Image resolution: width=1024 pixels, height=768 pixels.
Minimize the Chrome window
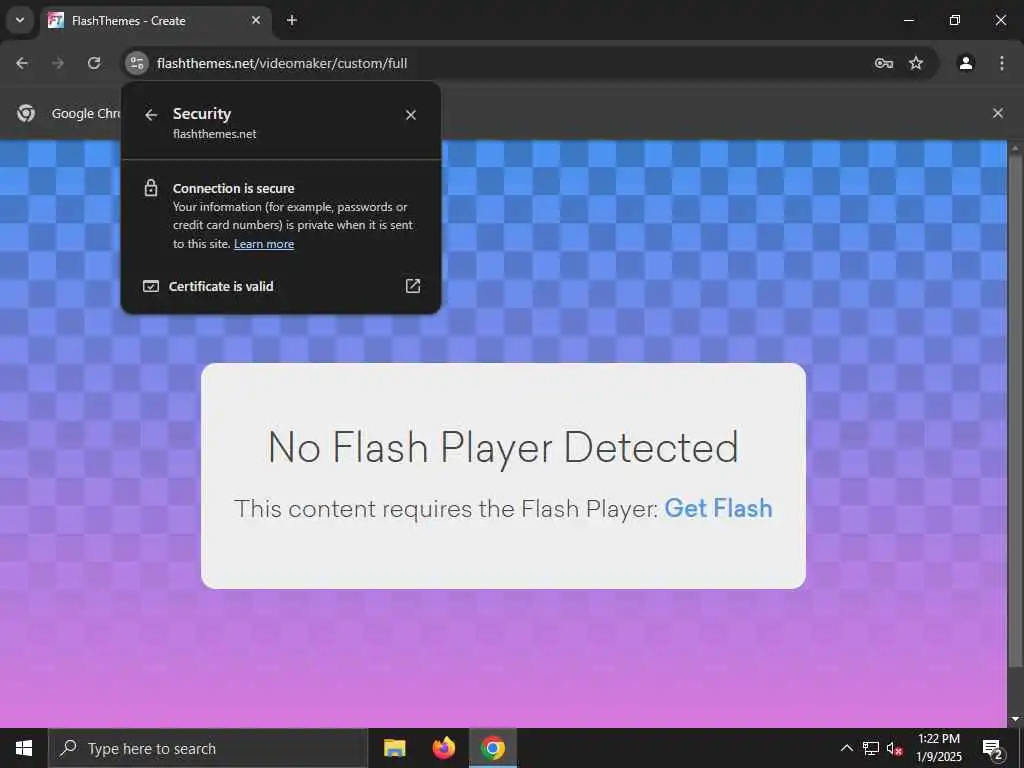point(908,20)
